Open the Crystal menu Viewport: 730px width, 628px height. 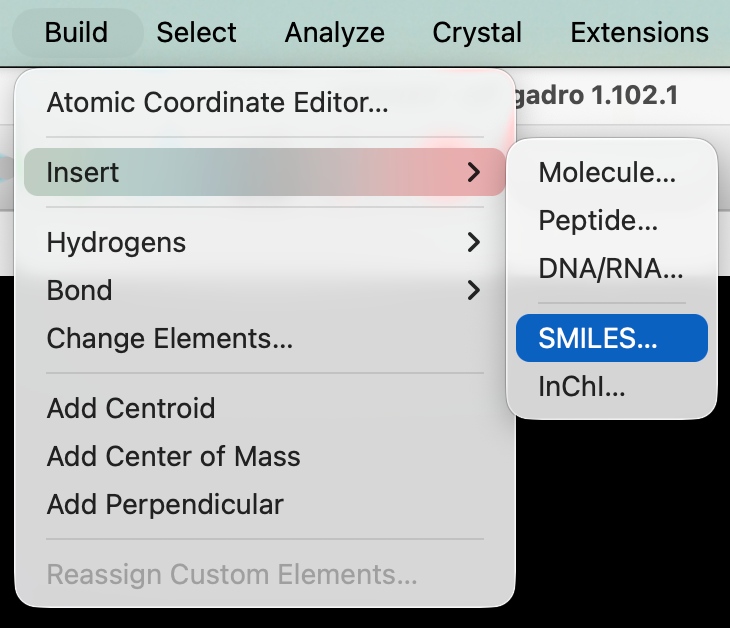click(477, 32)
